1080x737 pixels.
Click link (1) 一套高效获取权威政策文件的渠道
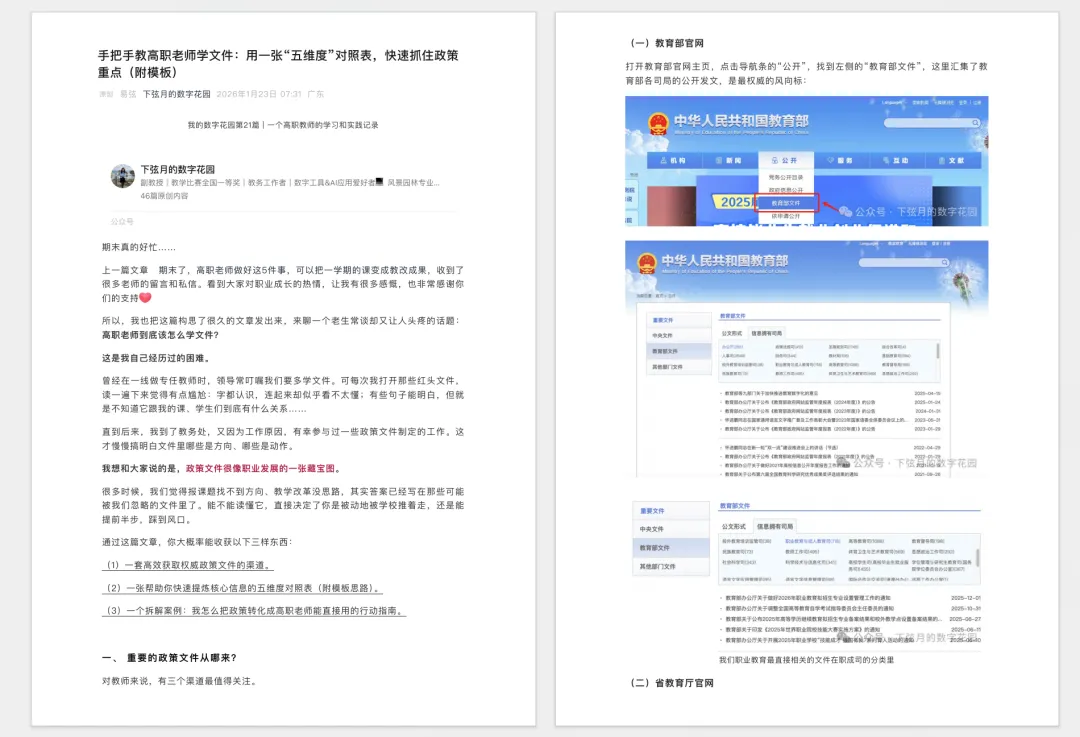click(188, 565)
